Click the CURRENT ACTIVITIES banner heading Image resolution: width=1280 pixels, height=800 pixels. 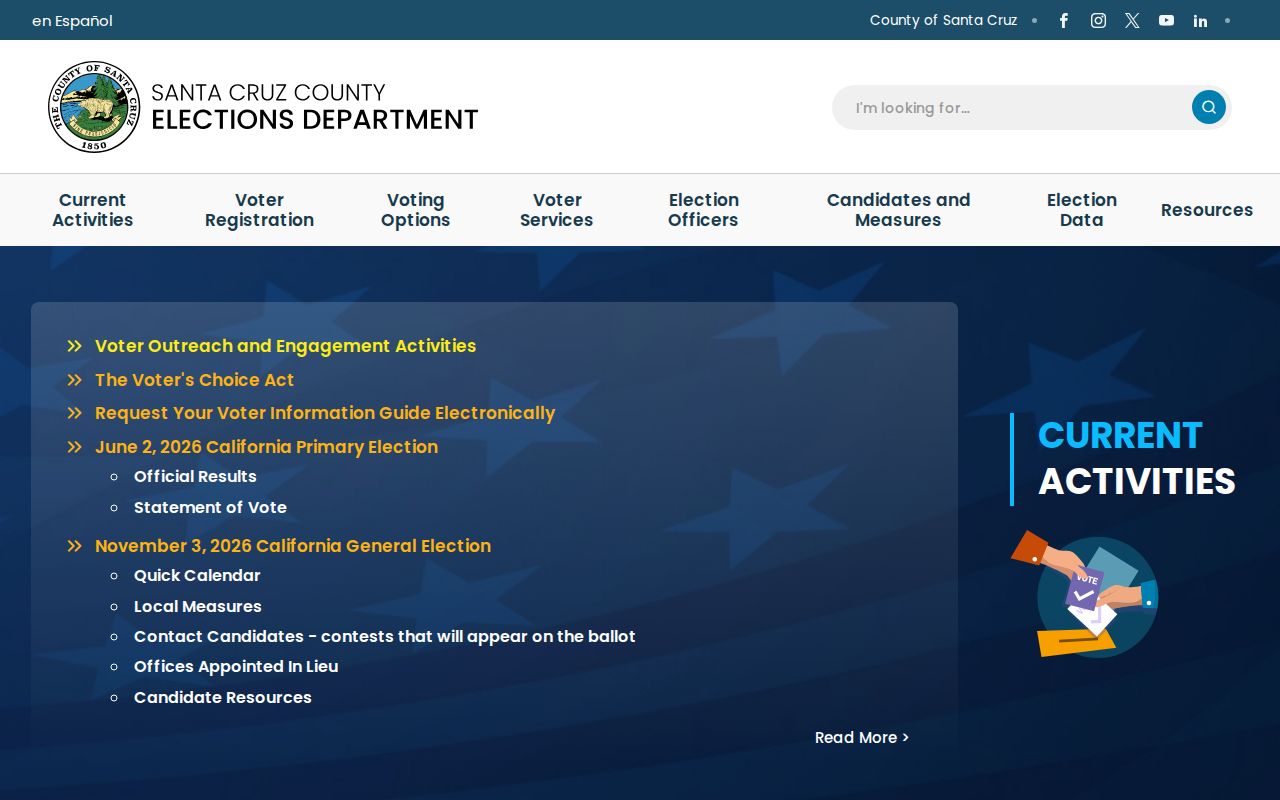pos(1136,458)
